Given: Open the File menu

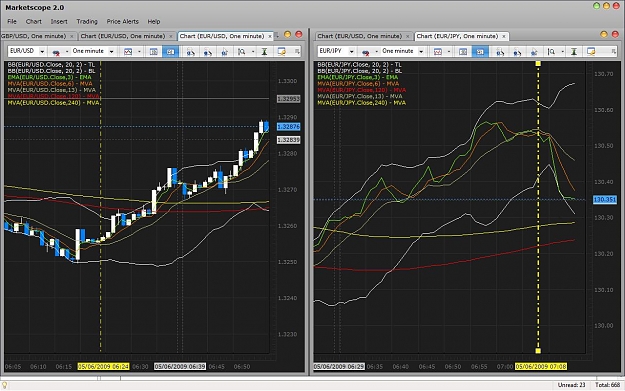Looking at the screenshot, I should click(x=12, y=22).
